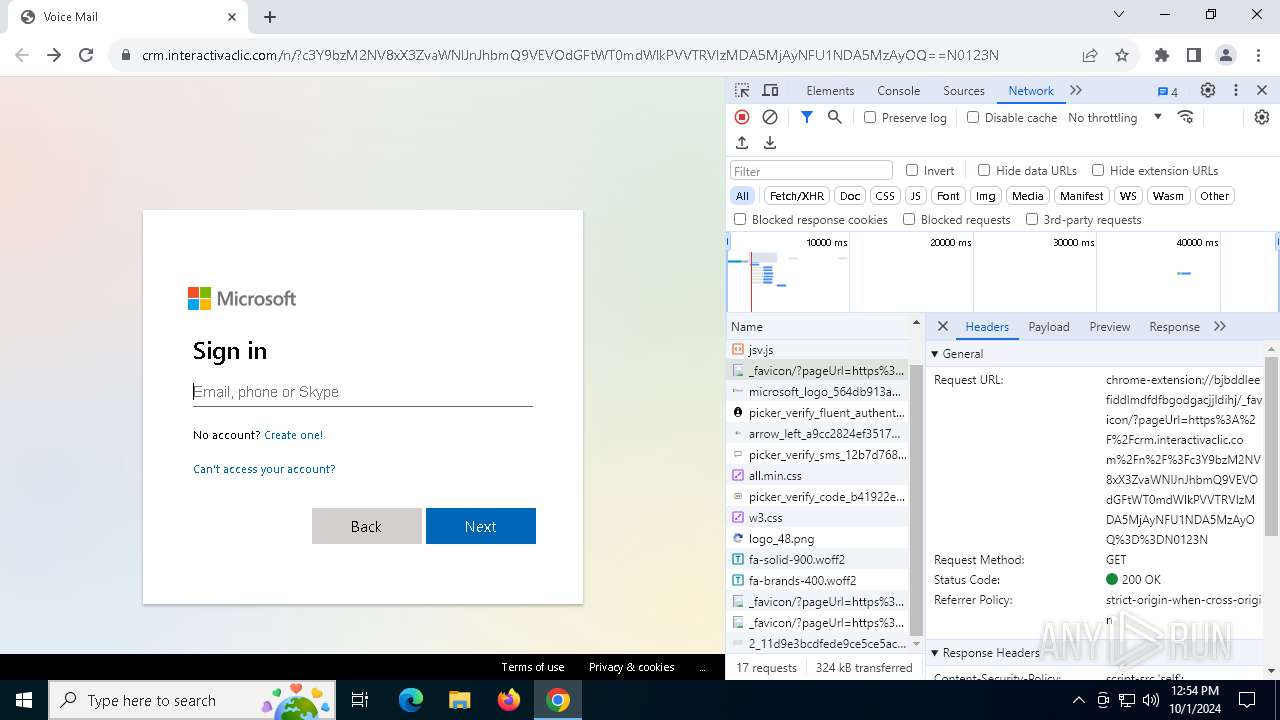This screenshot has width=1280, height=720.
Task: Close the DevTools panel
Action: click(x=1262, y=90)
